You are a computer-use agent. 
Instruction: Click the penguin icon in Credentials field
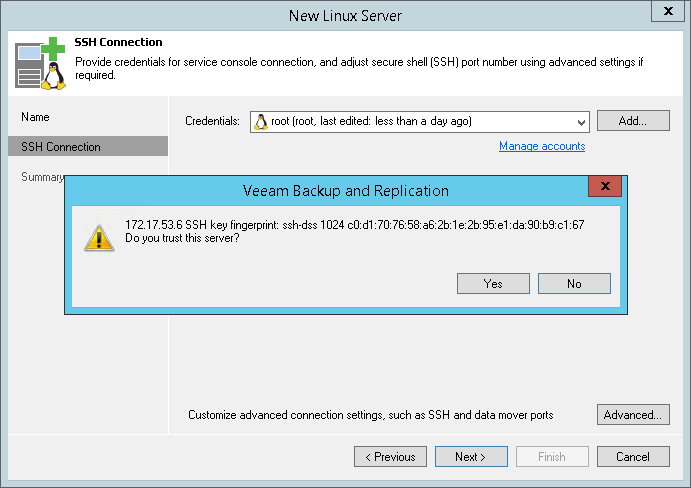click(x=261, y=122)
